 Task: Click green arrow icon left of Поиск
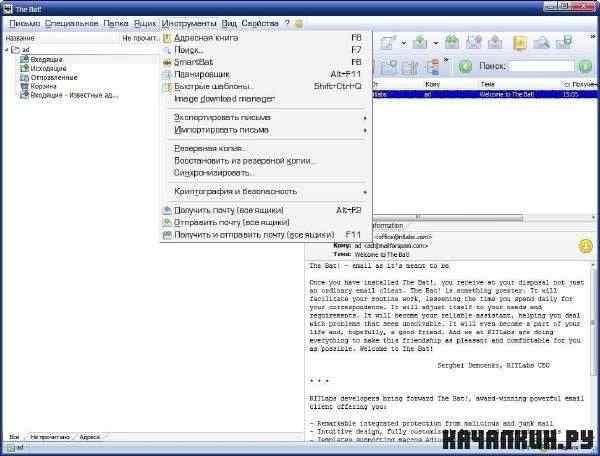click(465, 67)
